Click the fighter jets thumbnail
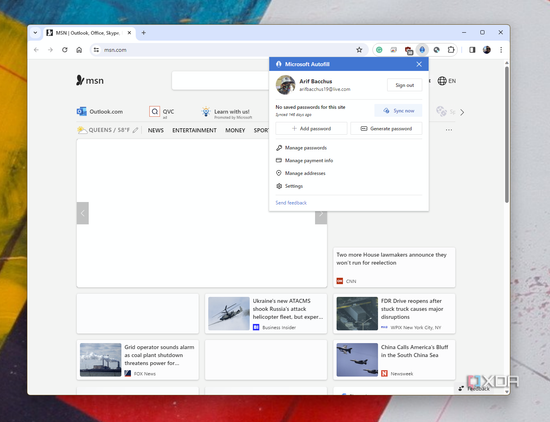 [x=357, y=360]
